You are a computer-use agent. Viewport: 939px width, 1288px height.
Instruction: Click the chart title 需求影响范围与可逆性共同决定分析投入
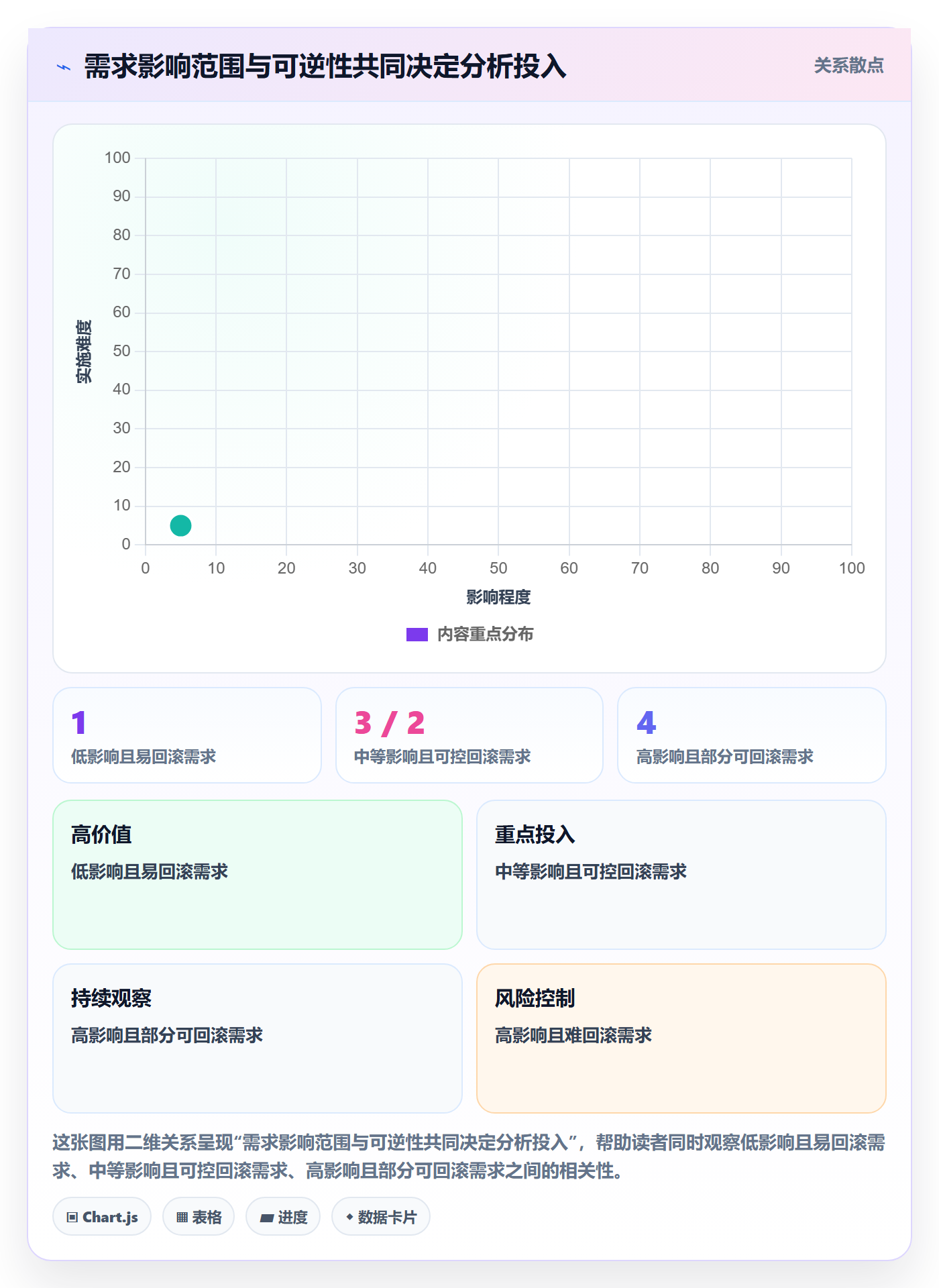pyautogui.click(x=325, y=66)
